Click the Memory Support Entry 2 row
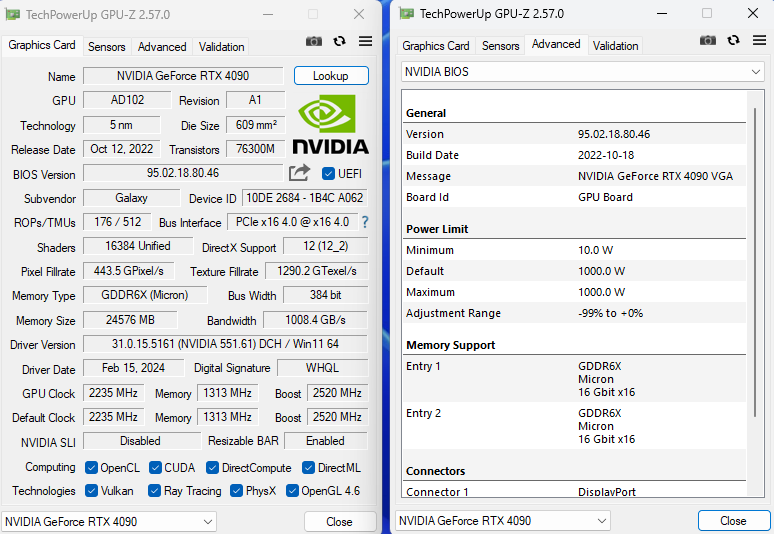774x534 pixels. (574, 426)
